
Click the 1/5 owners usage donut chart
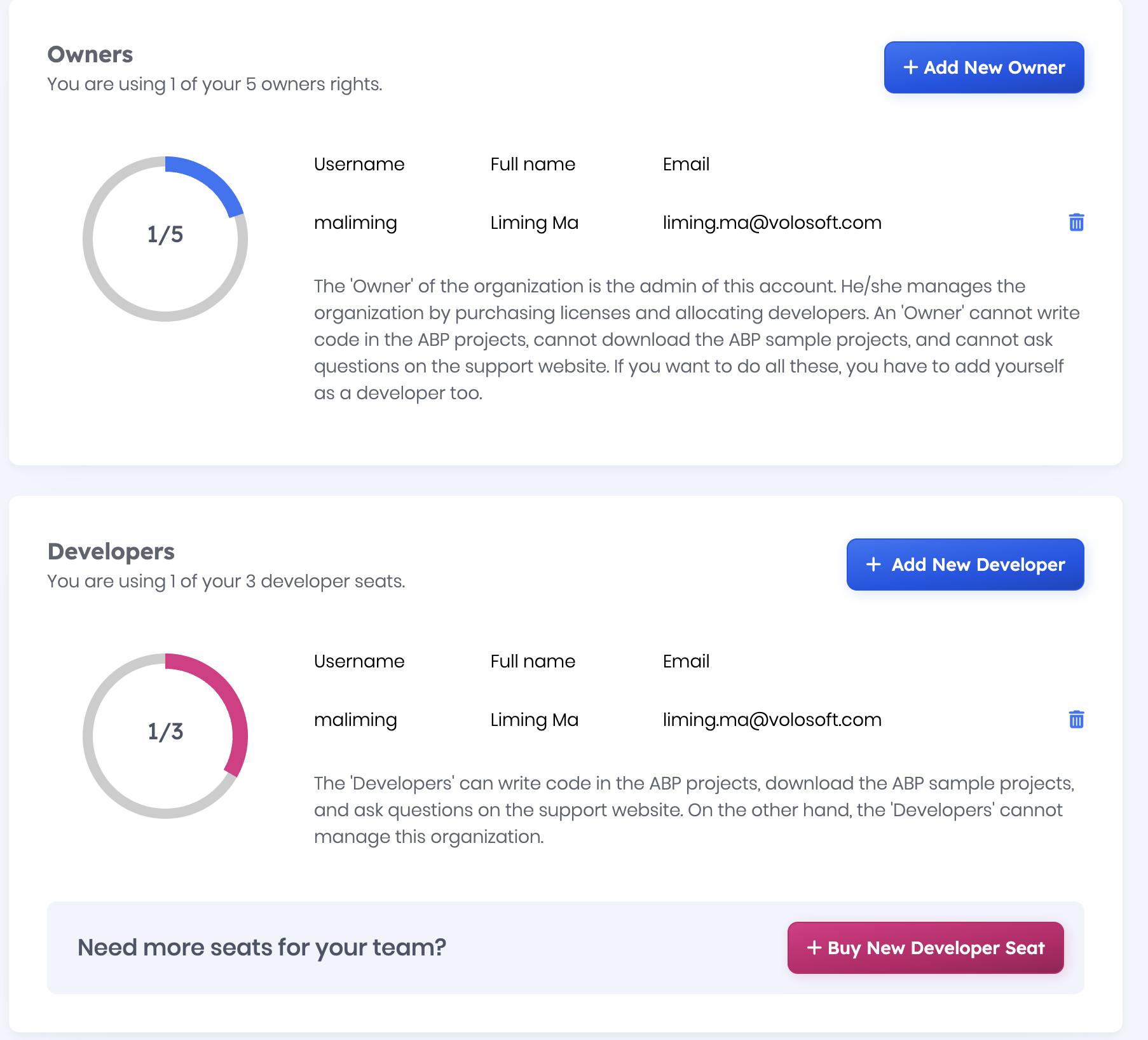coord(165,238)
